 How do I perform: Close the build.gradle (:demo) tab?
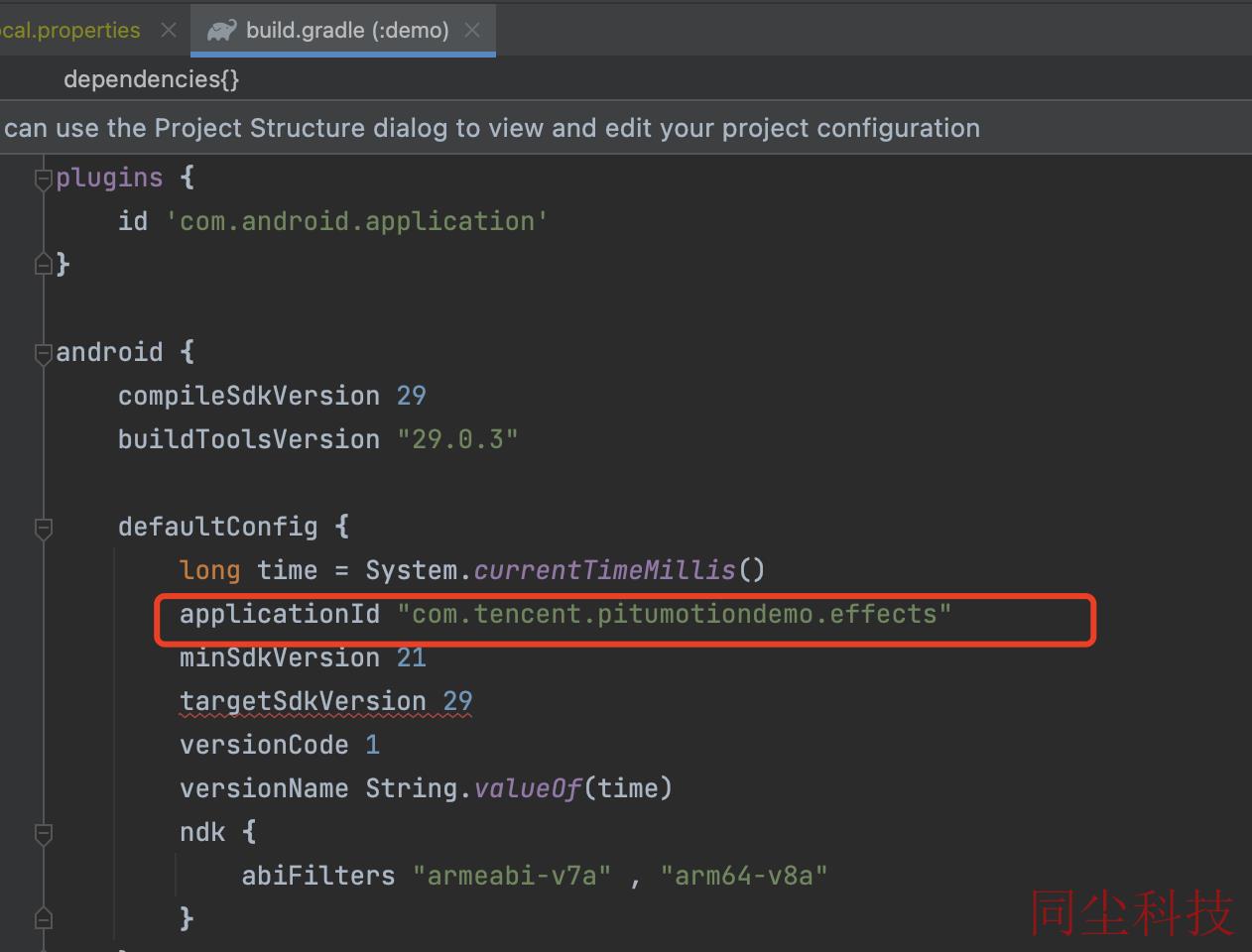coord(473,30)
